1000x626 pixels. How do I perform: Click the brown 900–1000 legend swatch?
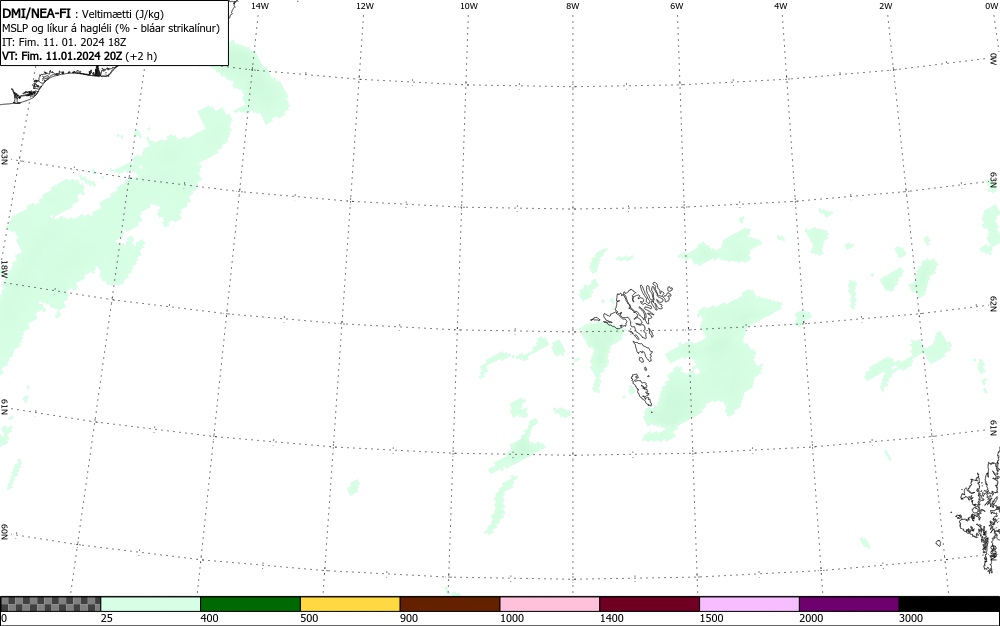coord(450,604)
